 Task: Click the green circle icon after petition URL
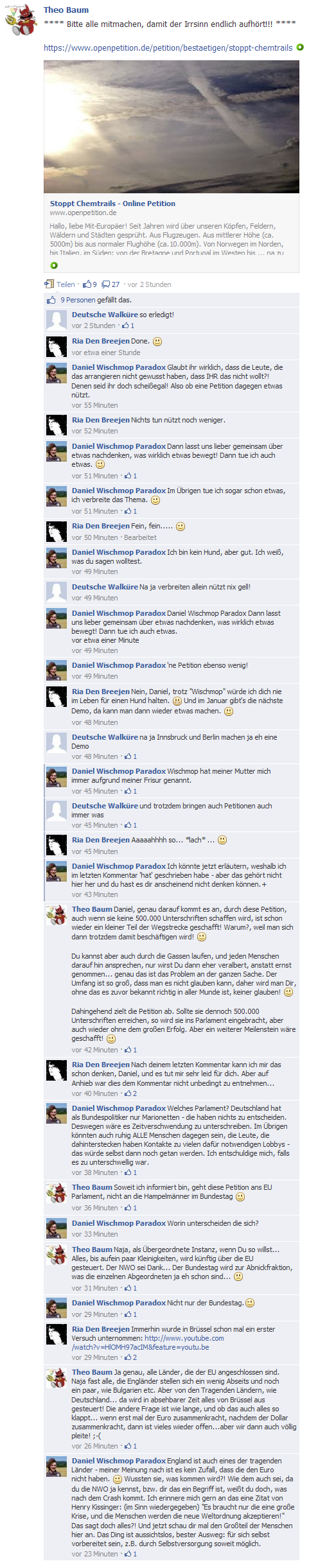[x=300, y=48]
